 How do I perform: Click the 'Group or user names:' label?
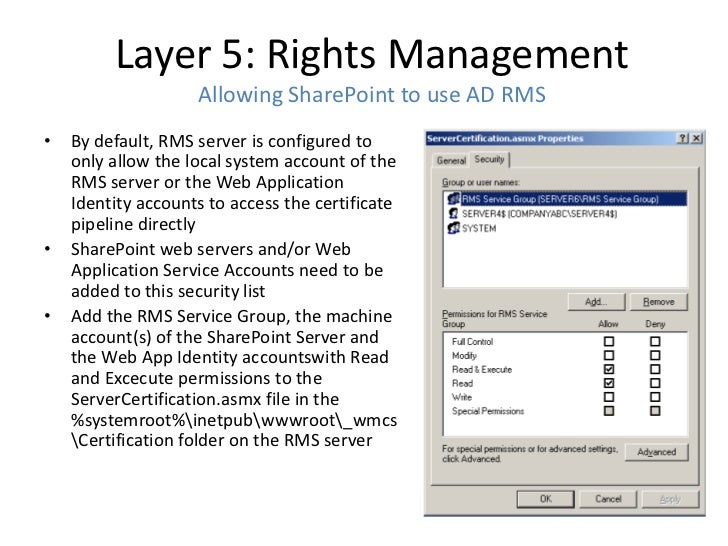pos(481,182)
